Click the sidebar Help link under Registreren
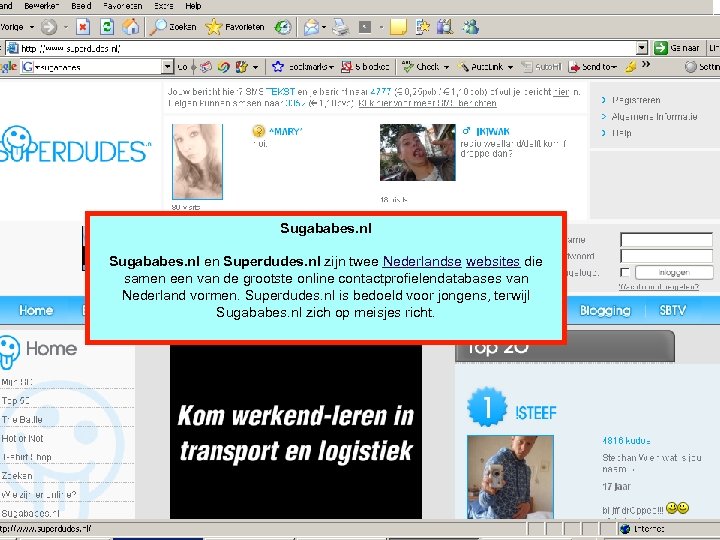Image resolution: width=720 pixels, height=540 pixels. coord(621,133)
